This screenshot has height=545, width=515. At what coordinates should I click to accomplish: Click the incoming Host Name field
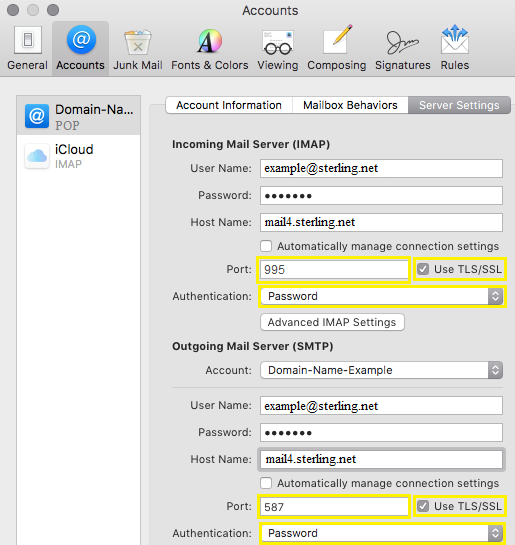point(381,222)
